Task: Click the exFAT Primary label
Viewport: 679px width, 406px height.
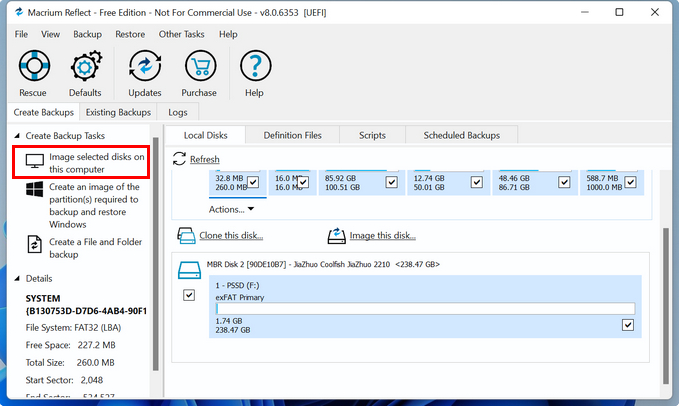Action: [240, 297]
